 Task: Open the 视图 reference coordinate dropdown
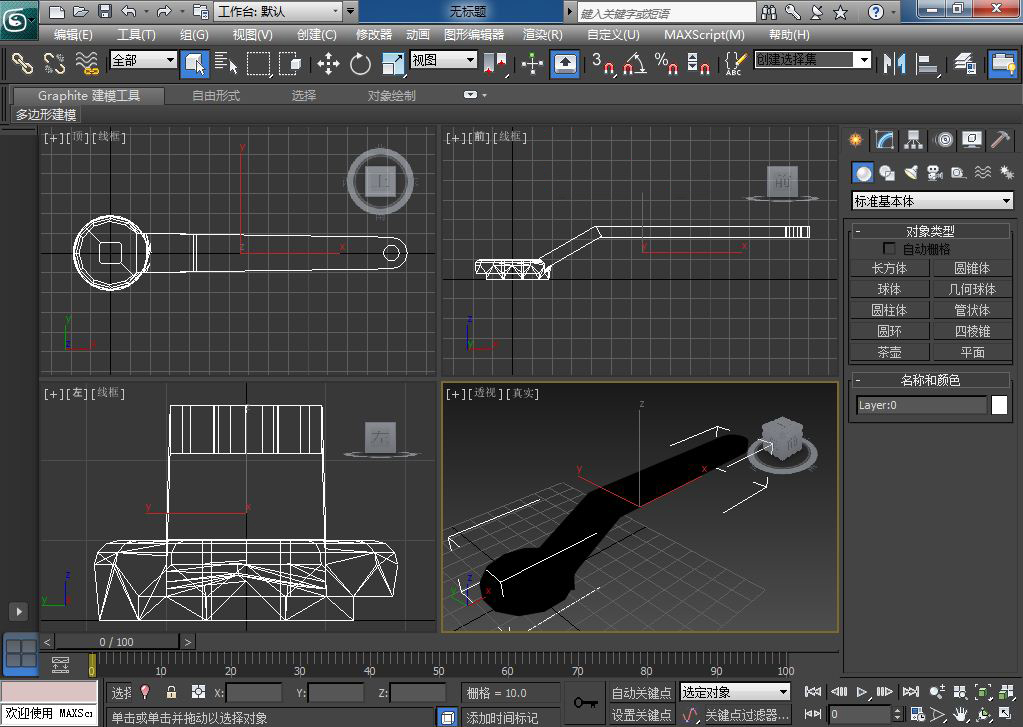[444, 60]
